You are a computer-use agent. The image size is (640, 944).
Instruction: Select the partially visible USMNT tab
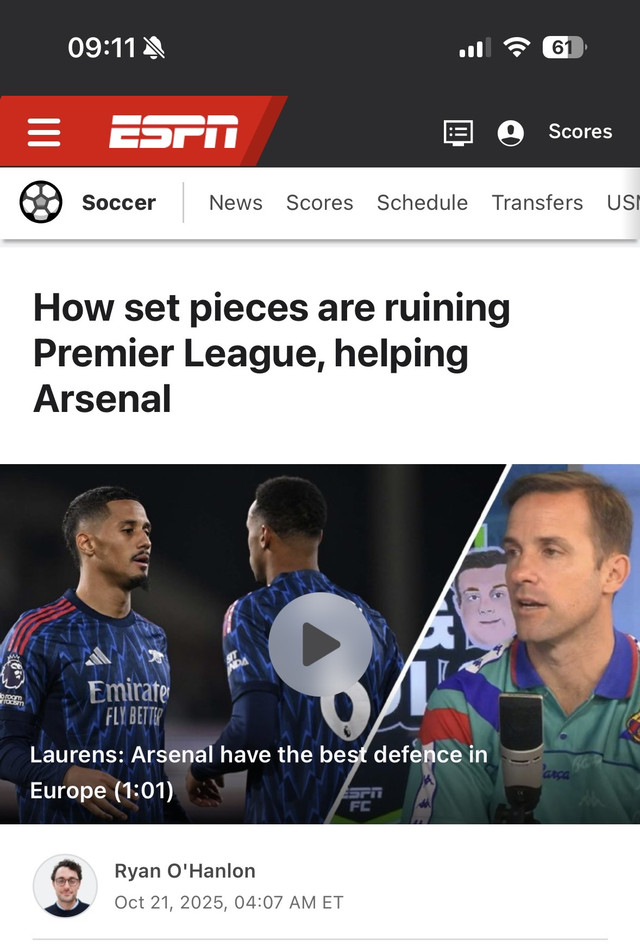623,202
